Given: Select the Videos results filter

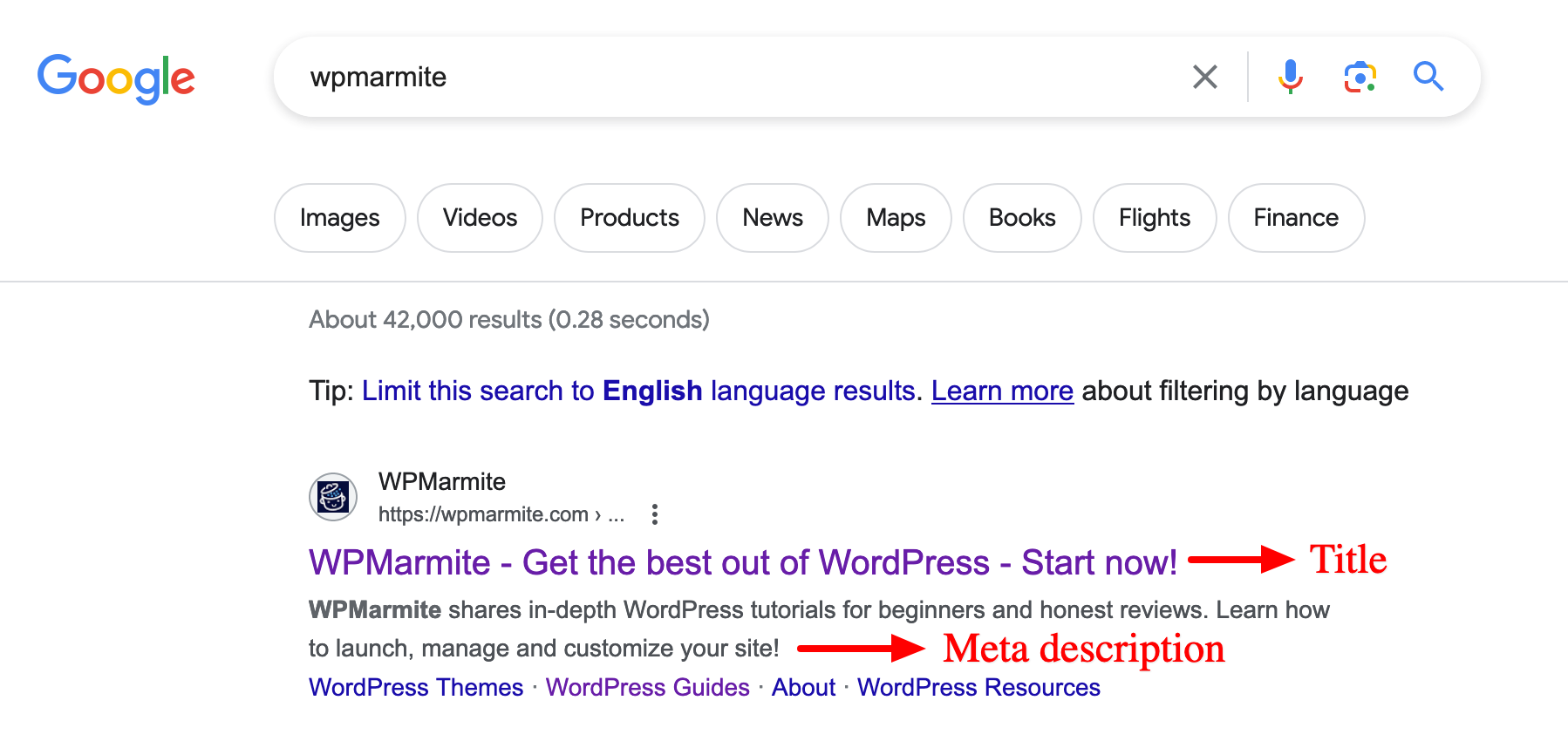Looking at the screenshot, I should 480,218.
